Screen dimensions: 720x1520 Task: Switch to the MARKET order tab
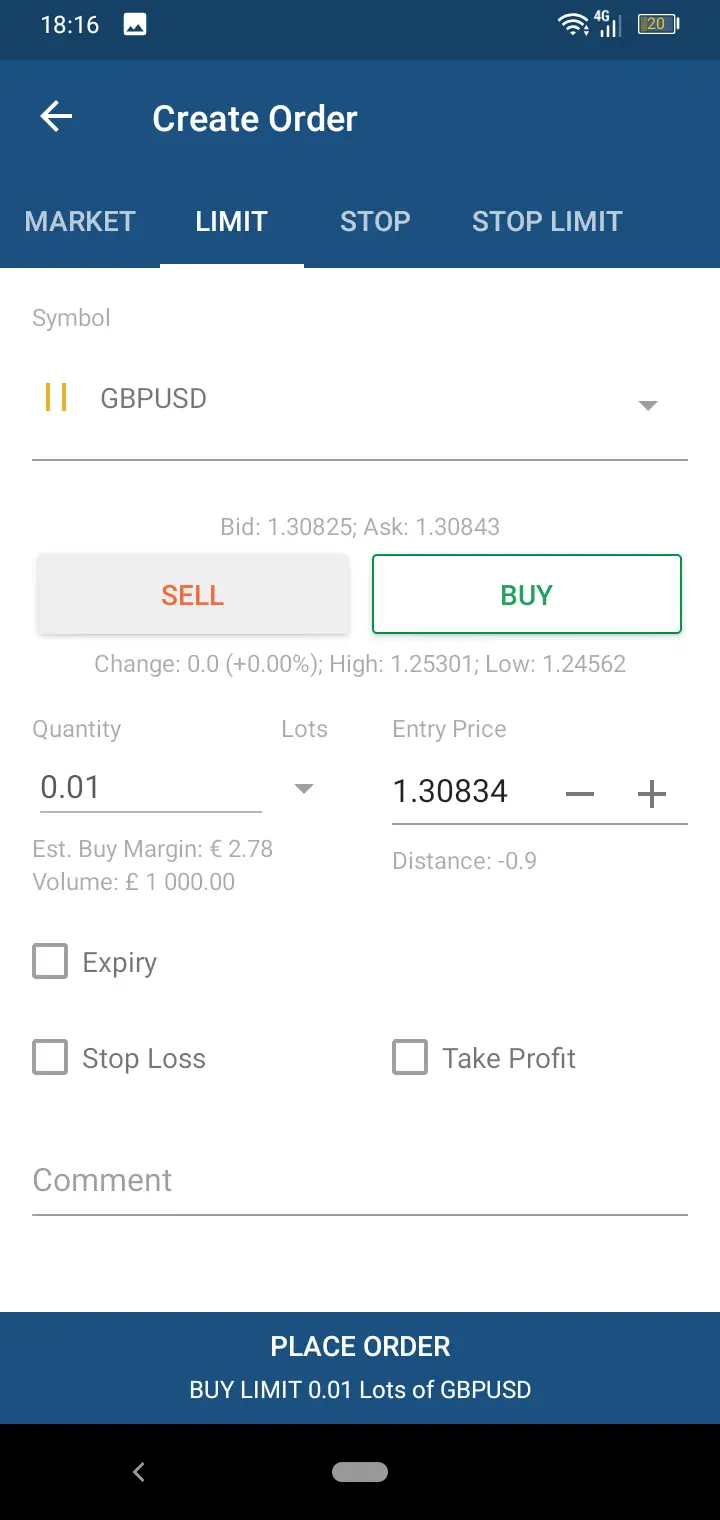point(80,221)
